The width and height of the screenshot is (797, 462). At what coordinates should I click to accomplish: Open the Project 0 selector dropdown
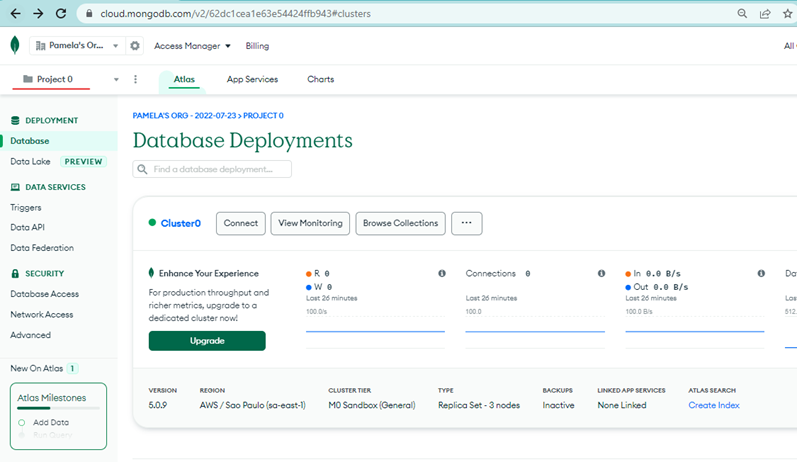[x=70, y=79]
